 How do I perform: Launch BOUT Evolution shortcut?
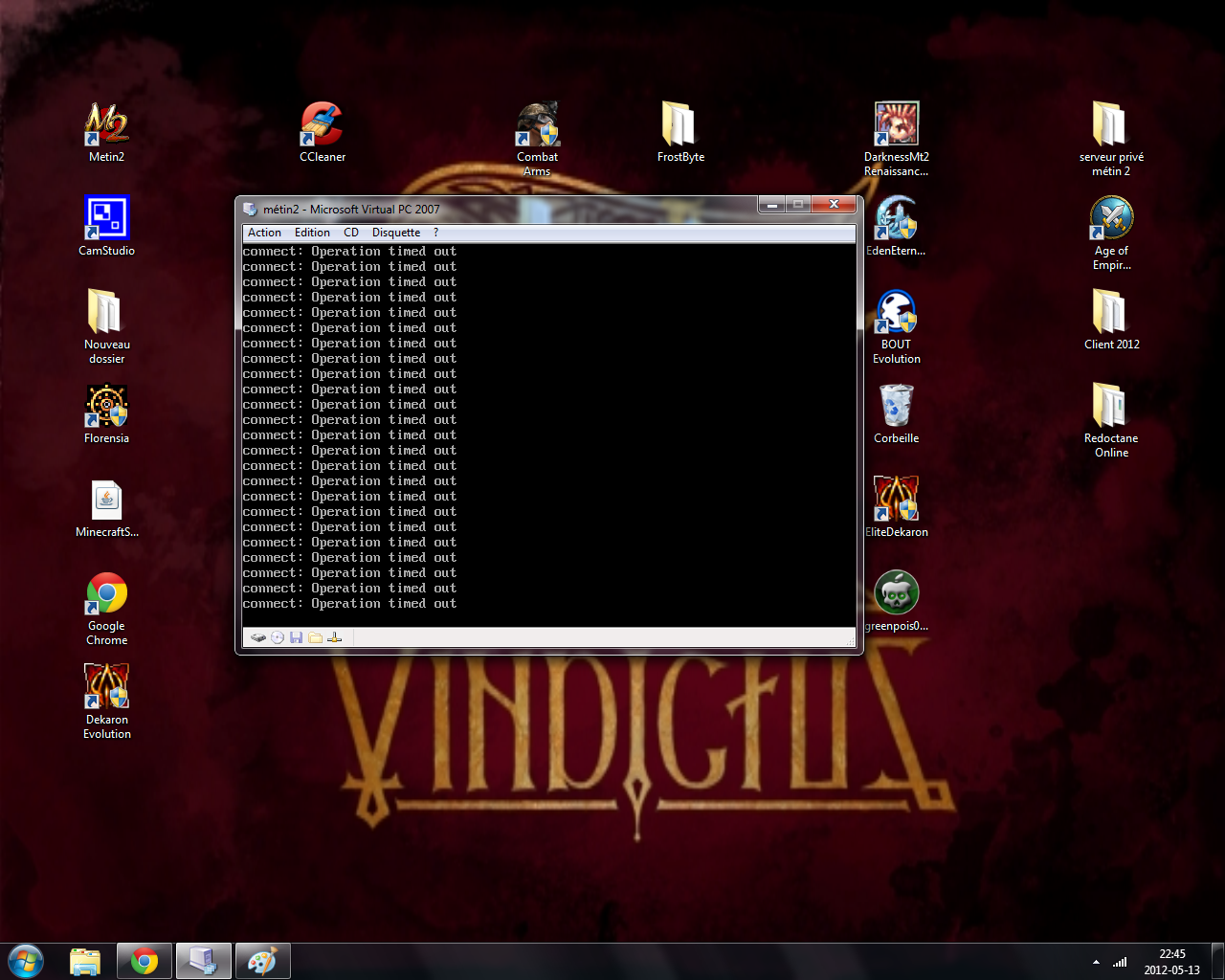coord(897,326)
